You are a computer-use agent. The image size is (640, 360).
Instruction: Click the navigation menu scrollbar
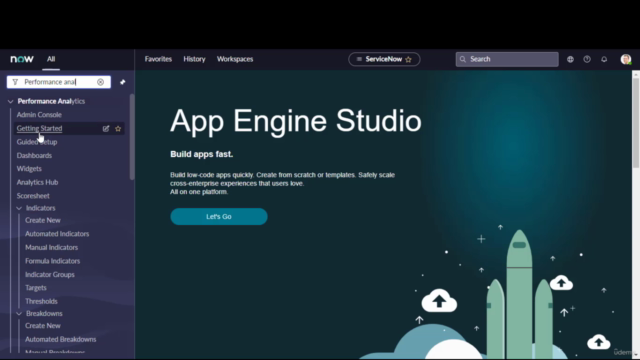132,137
